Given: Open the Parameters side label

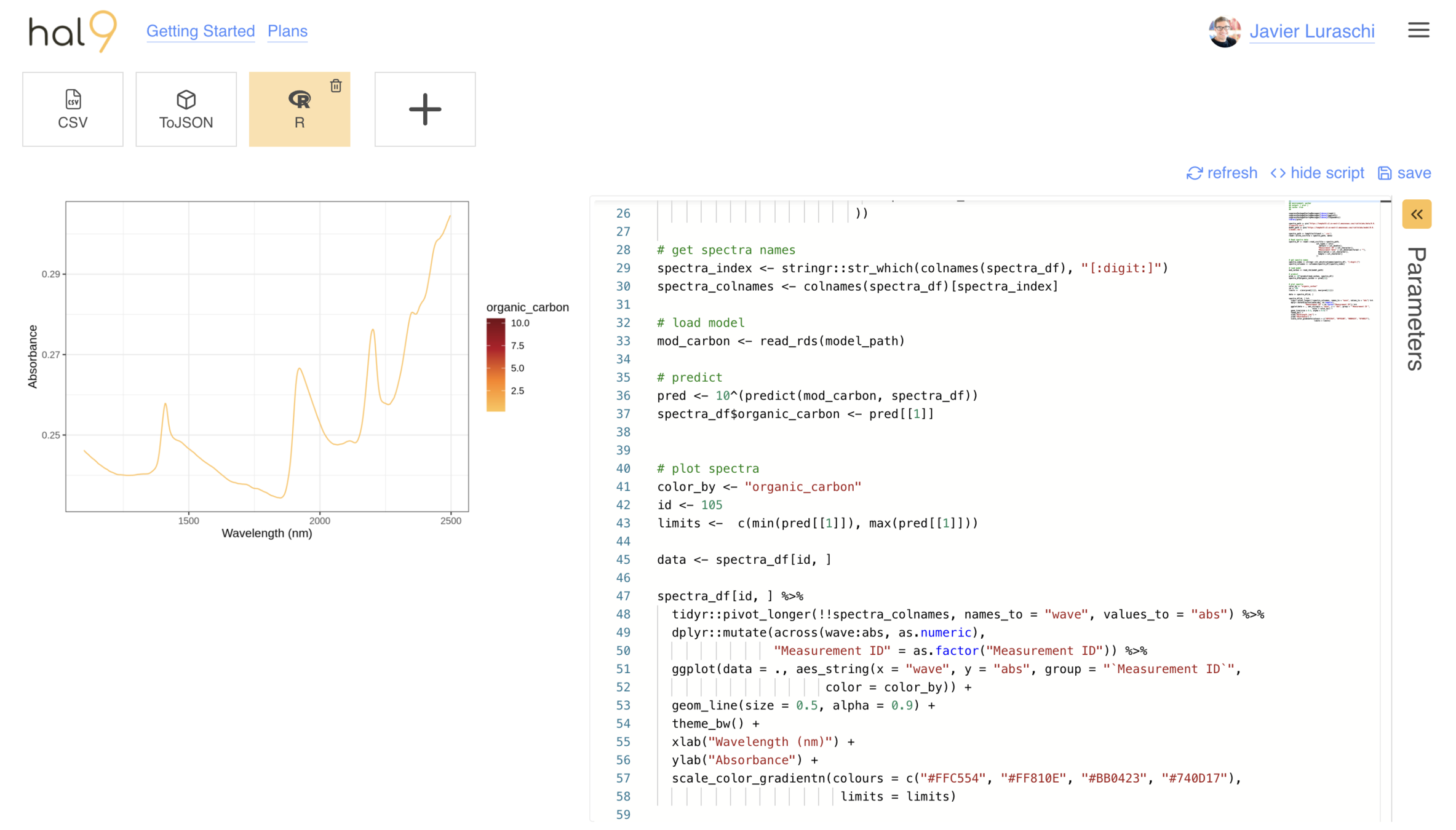Looking at the screenshot, I should pyautogui.click(x=1416, y=309).
